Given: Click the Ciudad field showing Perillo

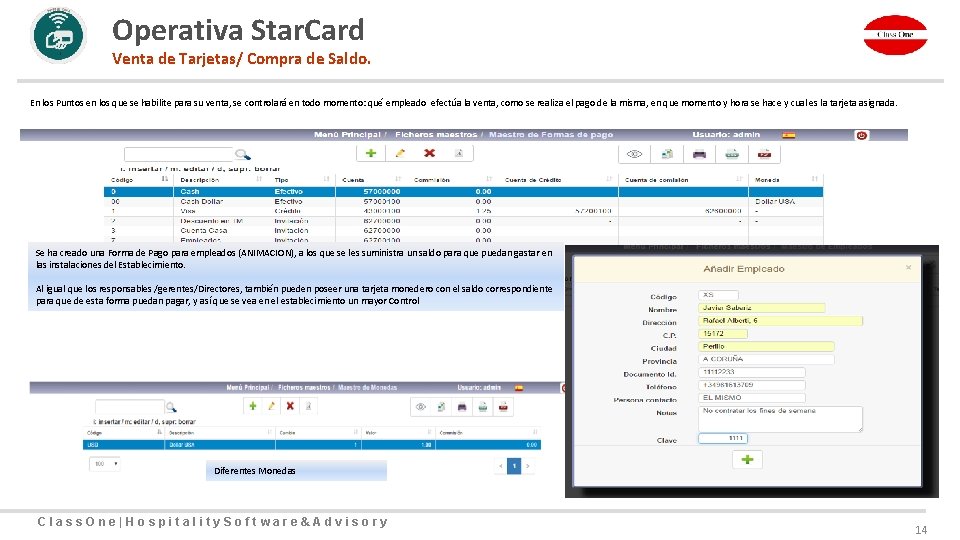Looking at the screenshot, I should coord(766,347).
